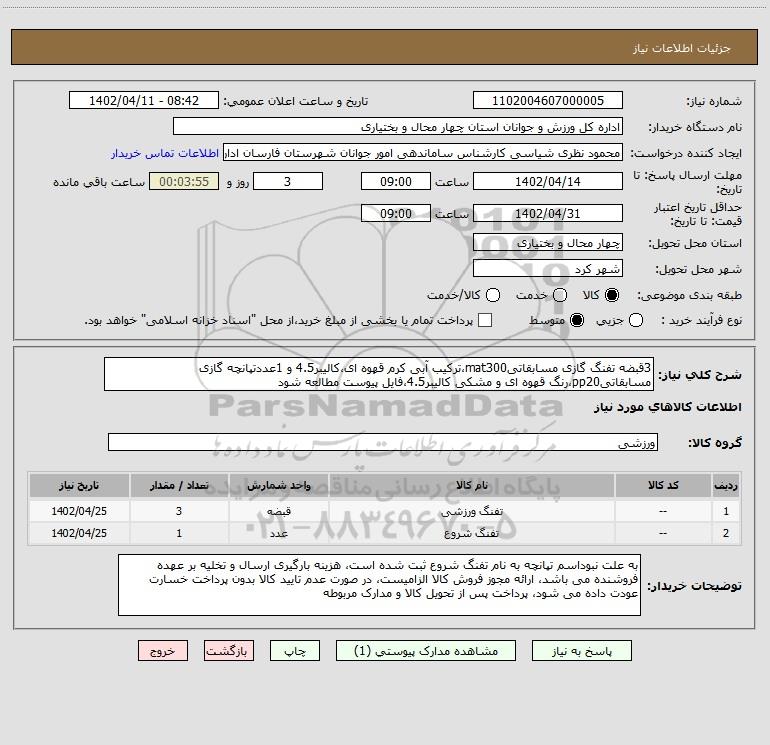
Task: Click the remaining days field showing 3
Action: pos(288,181)
